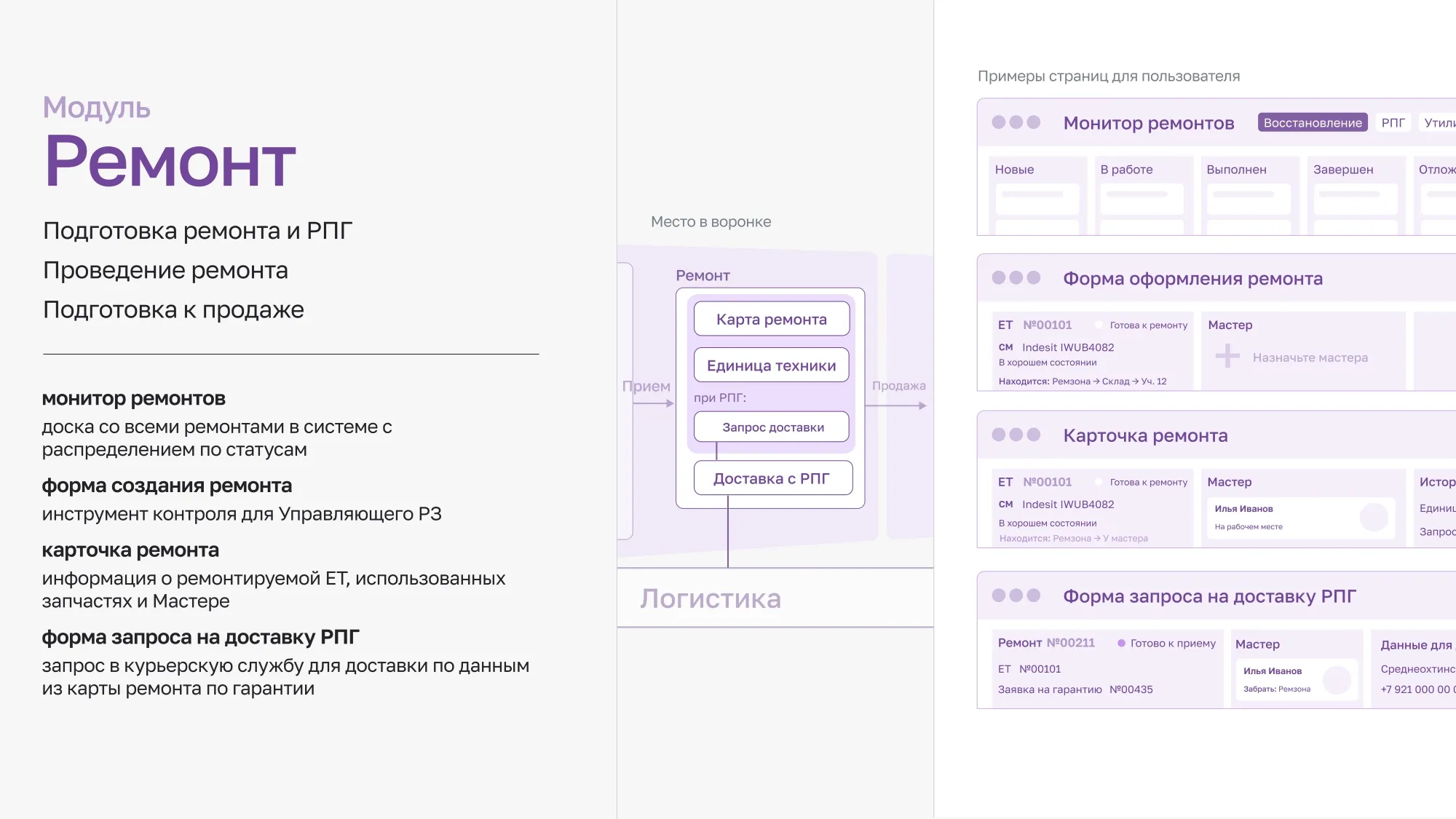Open the Утил tab at edge
1456x819 pixels.
pyautogui.click(x=1439, y=122)
